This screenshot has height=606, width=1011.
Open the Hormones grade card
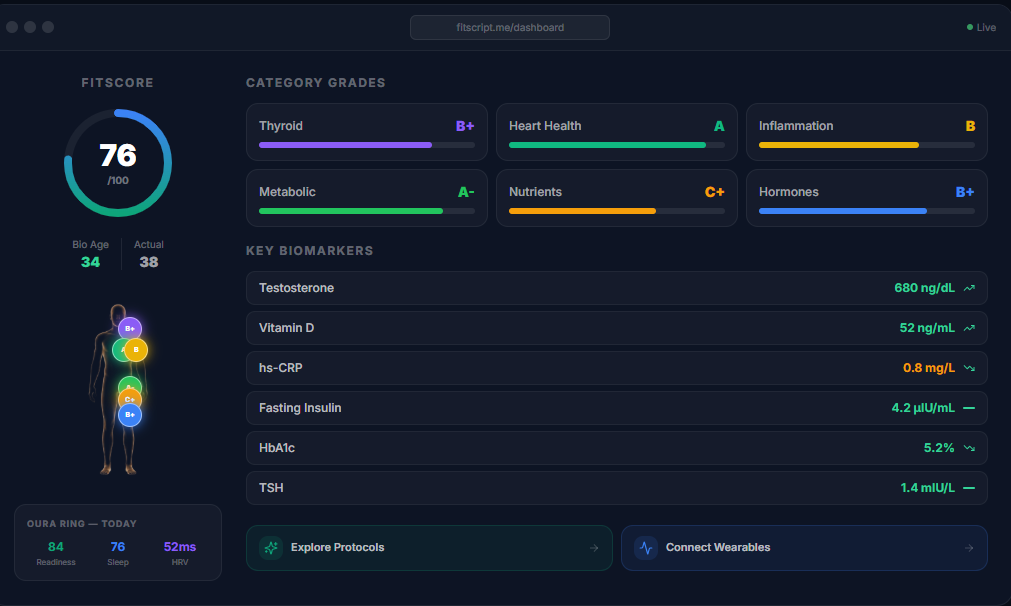point(867,198)
